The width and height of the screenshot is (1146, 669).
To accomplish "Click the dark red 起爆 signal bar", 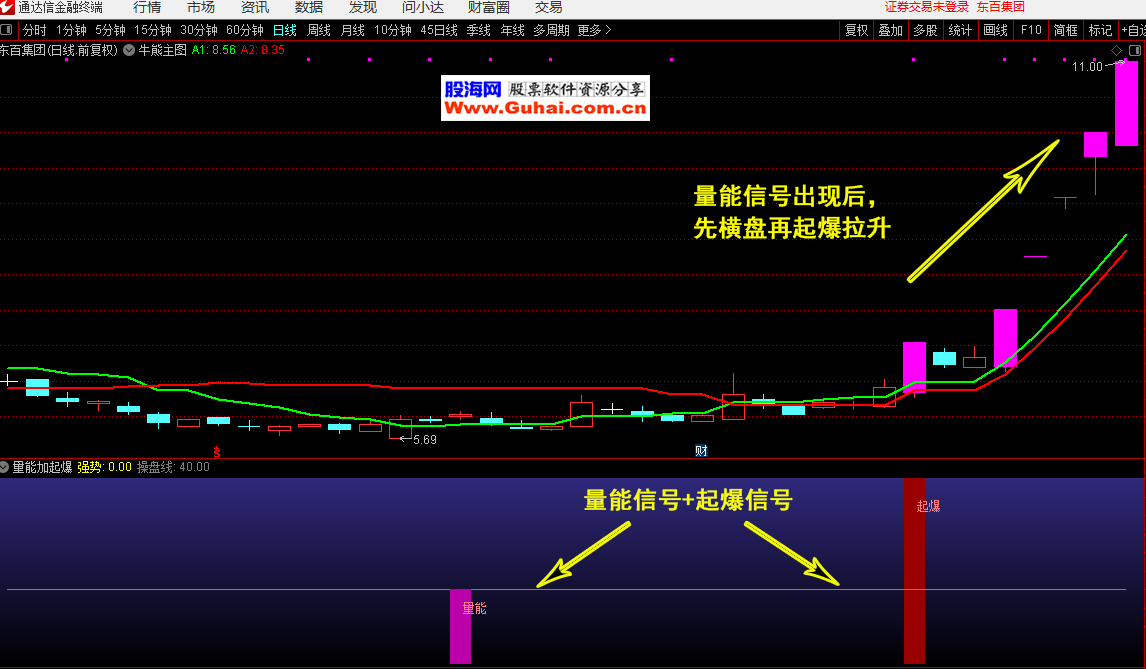I will (x=914, y=580).
